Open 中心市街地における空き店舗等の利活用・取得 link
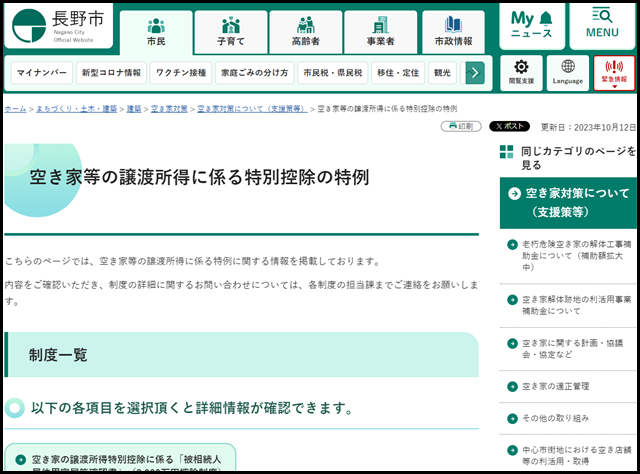 click(x=576, y=455)
